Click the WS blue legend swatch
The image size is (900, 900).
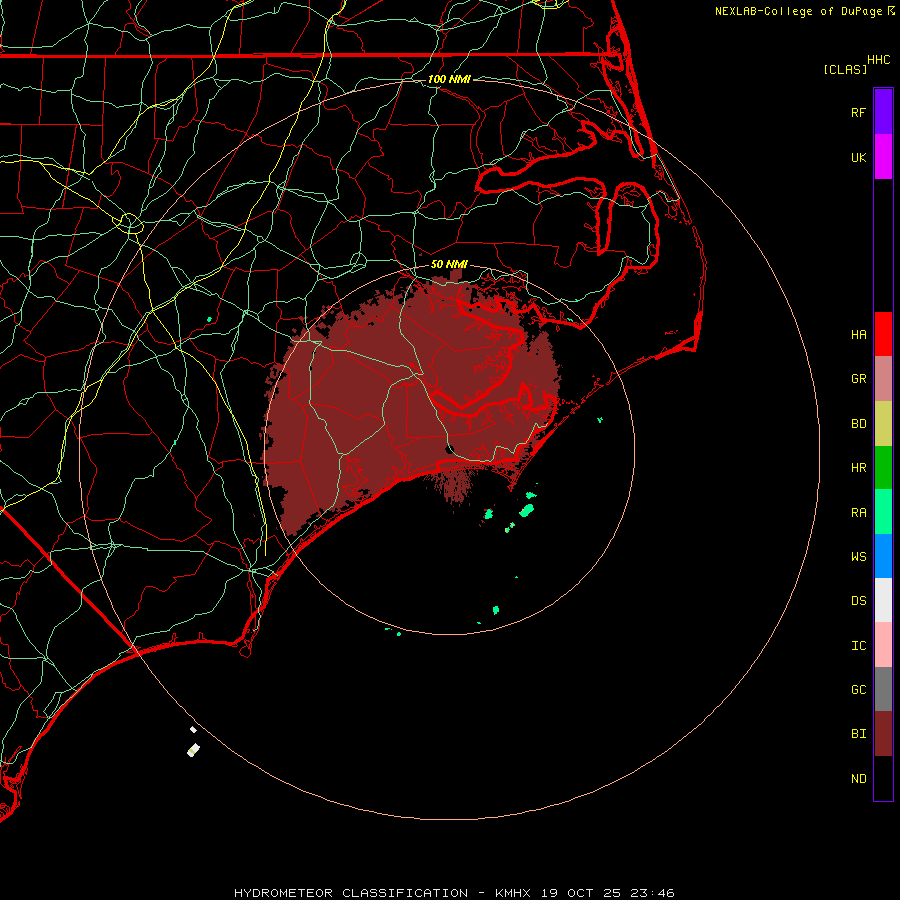(883, 556)
